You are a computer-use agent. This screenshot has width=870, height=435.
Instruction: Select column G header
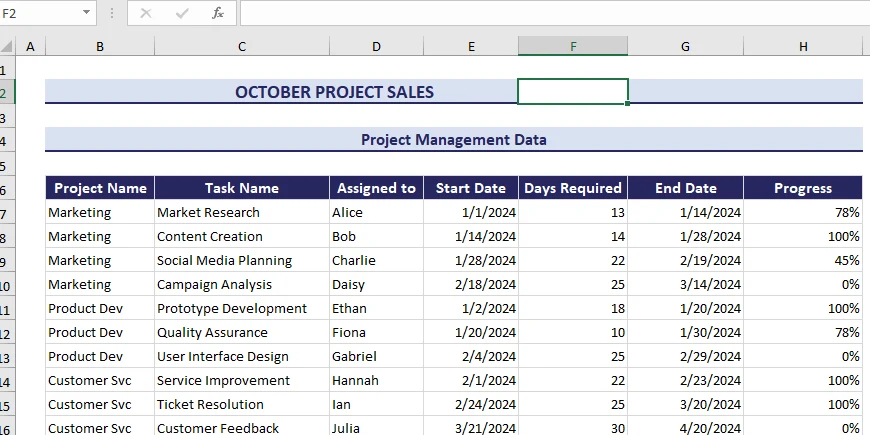click(685, 47)
